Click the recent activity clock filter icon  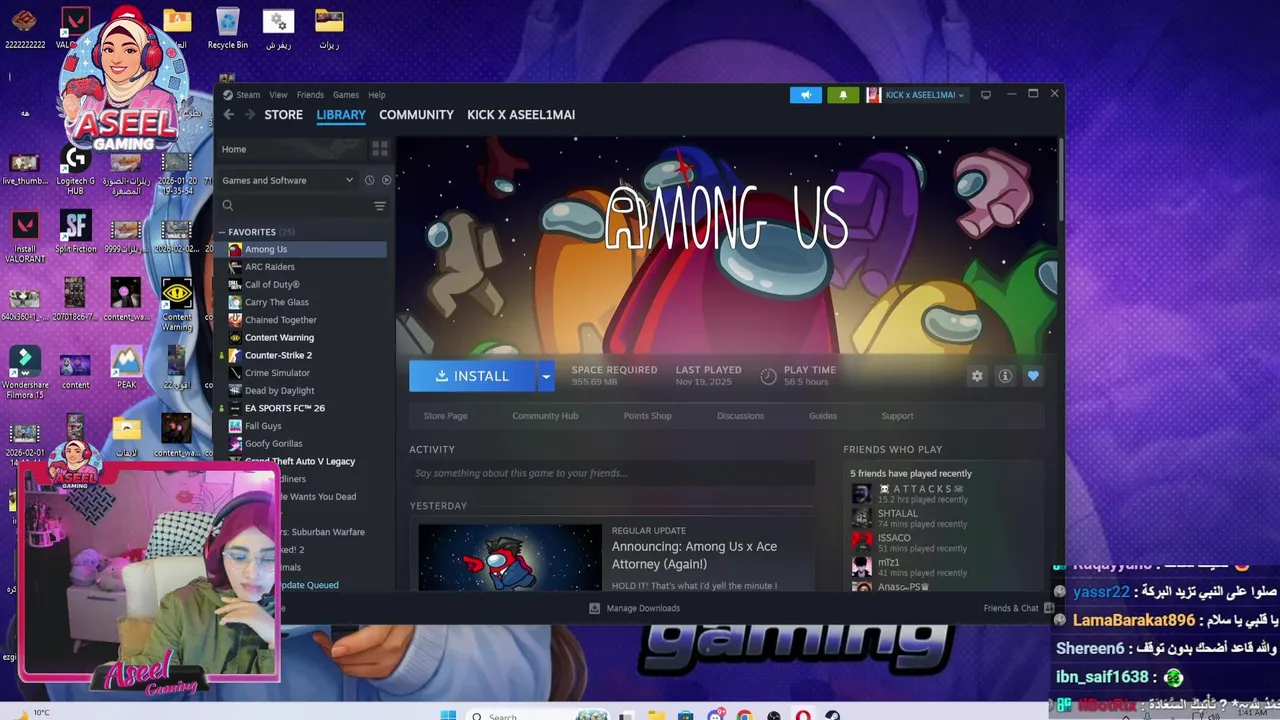click(x=369, y=180)
